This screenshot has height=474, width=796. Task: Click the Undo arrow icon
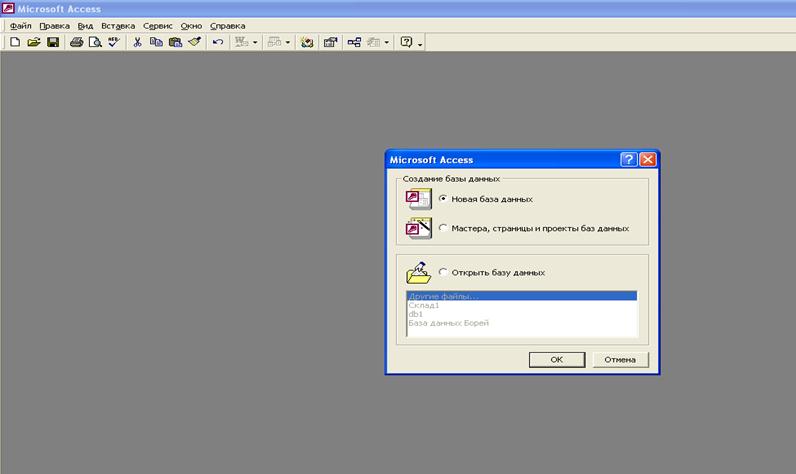[x=218, y=42]
